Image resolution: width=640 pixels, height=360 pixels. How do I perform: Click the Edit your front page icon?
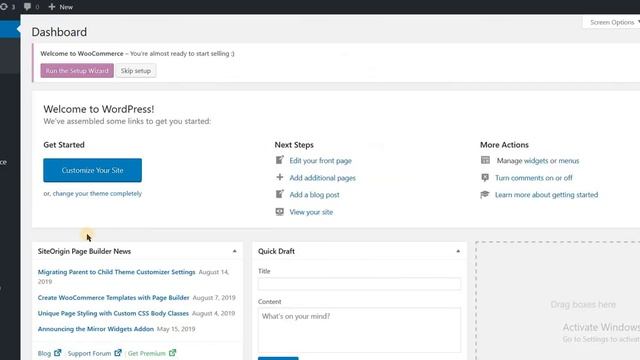280,160
